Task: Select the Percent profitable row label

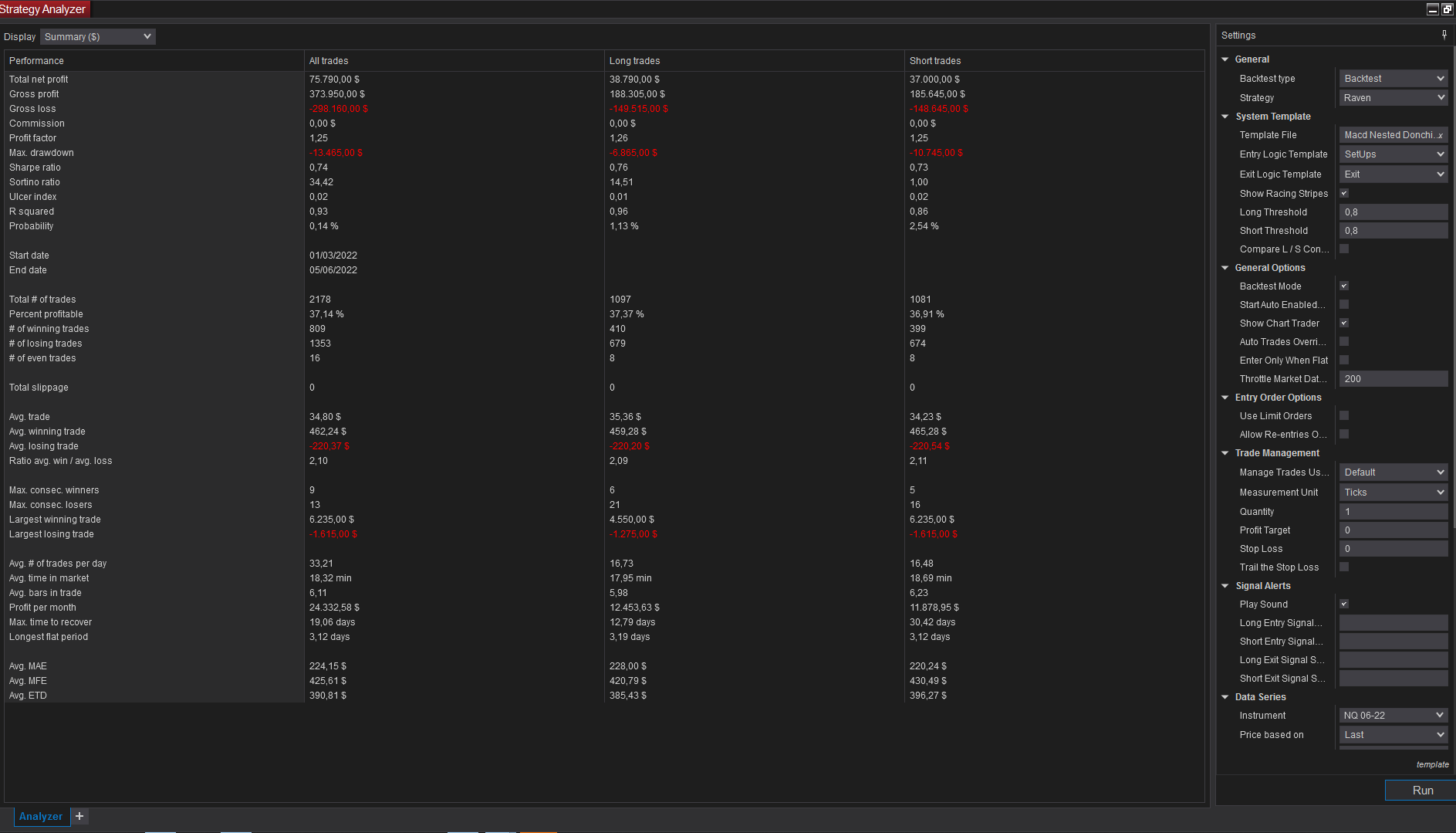Action: click(x=46, y=314)
